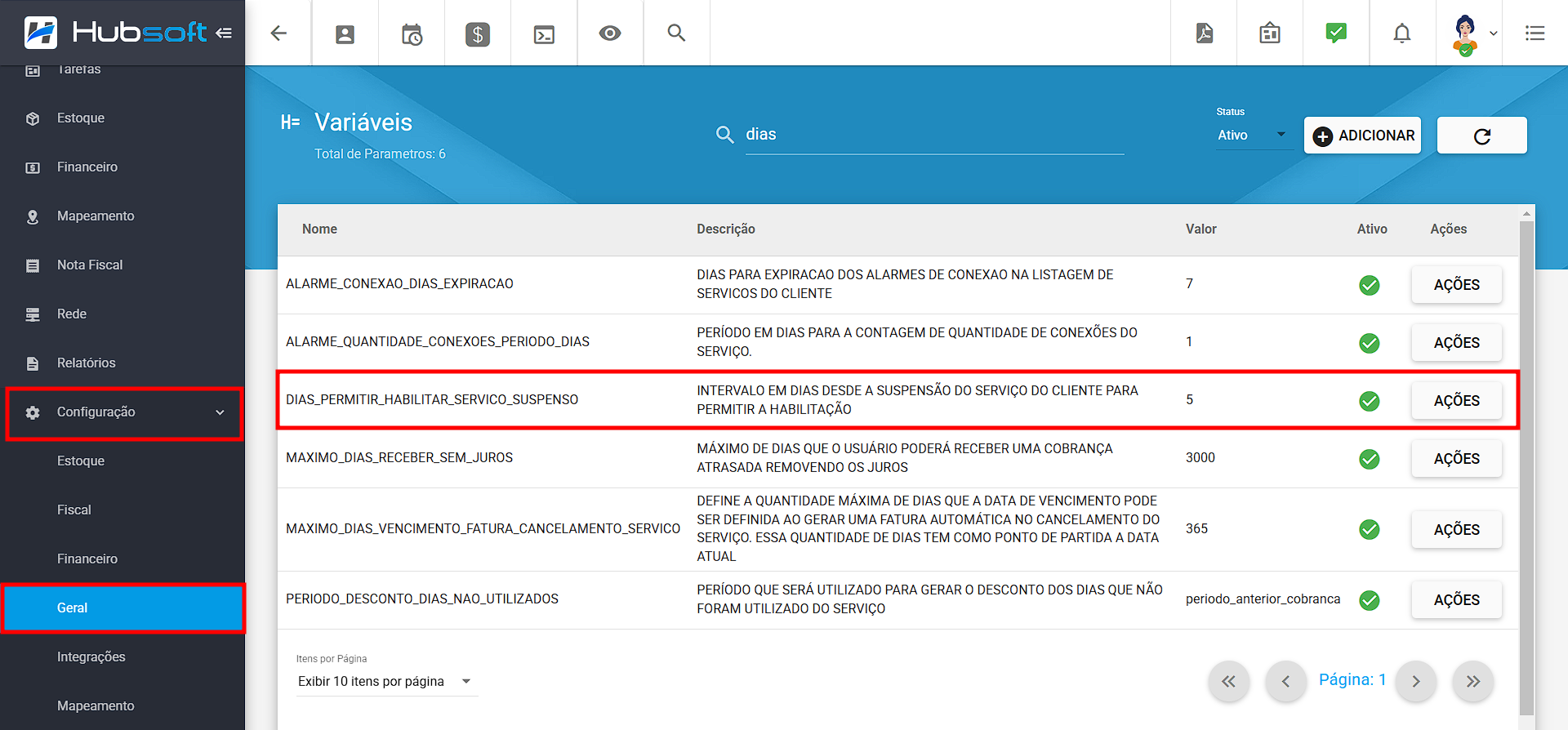This screenshot has width=1568, height=730.
Task: Collapse the sidebar with the arrow icon
Action: click(224, 33)
